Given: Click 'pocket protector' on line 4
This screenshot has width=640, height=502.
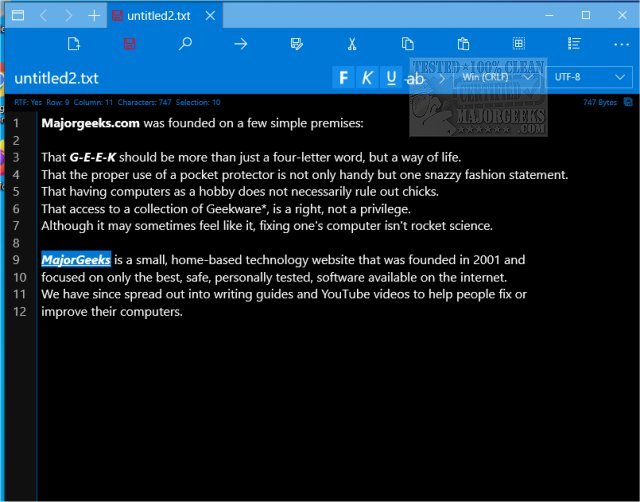Looking at the screenshot, I should [x=227, y=175].
